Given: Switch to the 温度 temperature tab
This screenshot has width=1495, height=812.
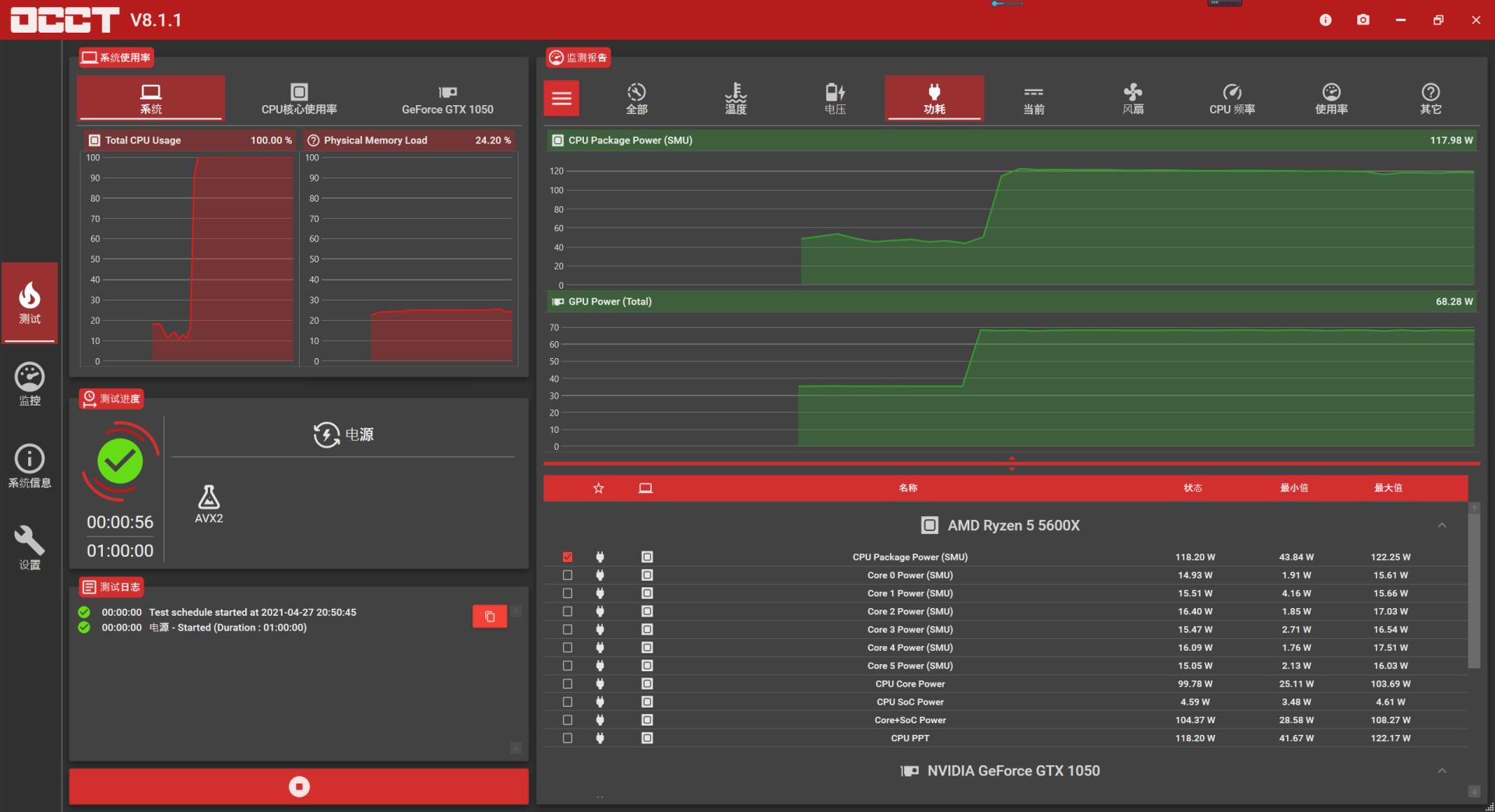Looking at the screenshot, I should [x=735, y=99].
